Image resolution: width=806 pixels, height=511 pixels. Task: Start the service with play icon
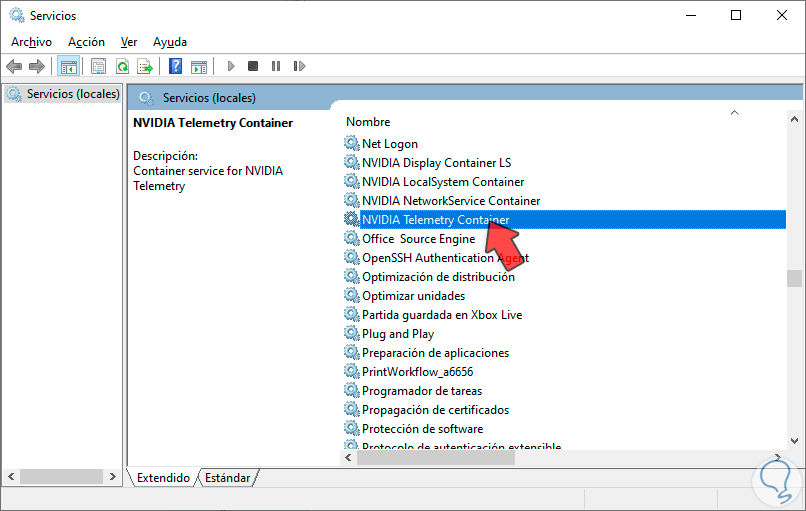tap(231, 66)
